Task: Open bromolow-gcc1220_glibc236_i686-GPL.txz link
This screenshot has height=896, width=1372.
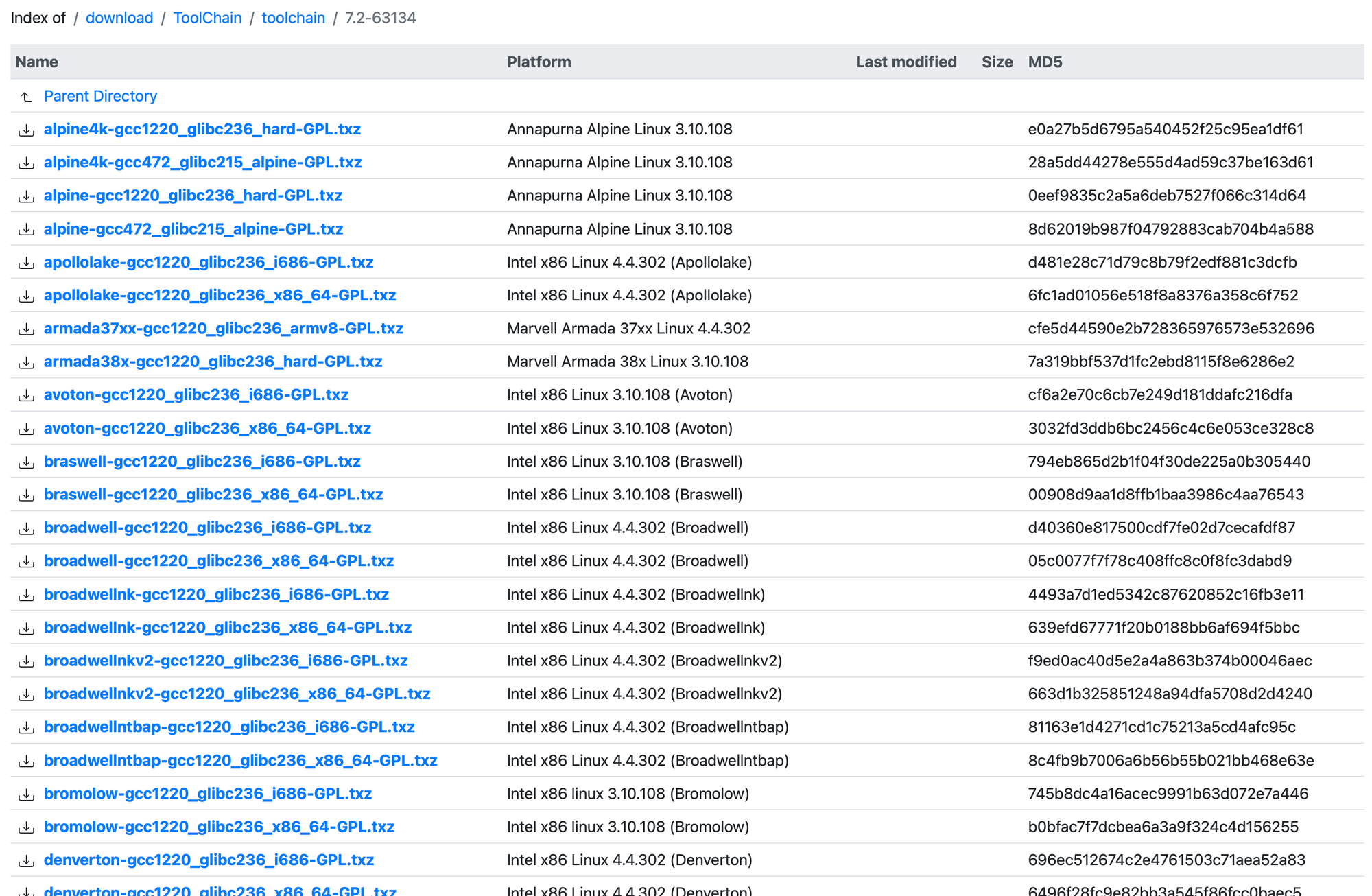Action: [208, 793]
